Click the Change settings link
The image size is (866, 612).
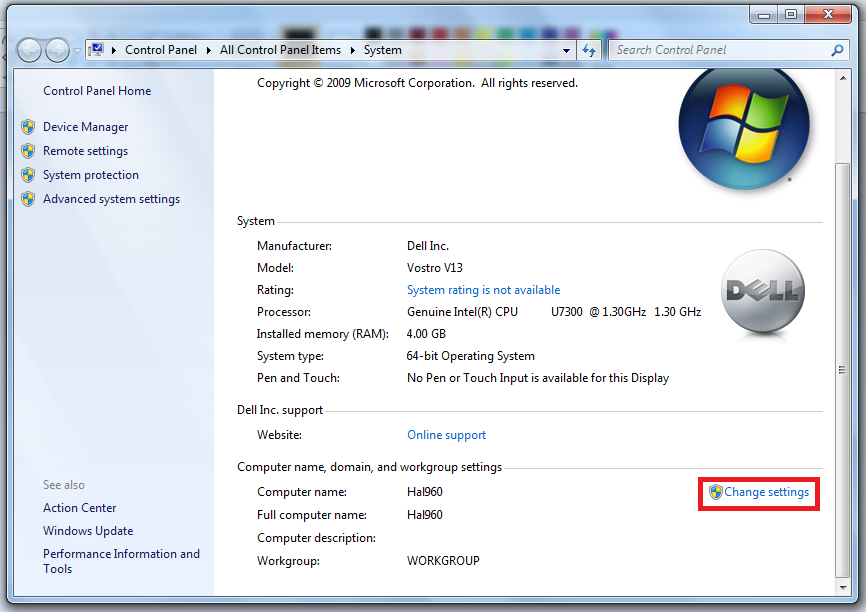(767, 492)
